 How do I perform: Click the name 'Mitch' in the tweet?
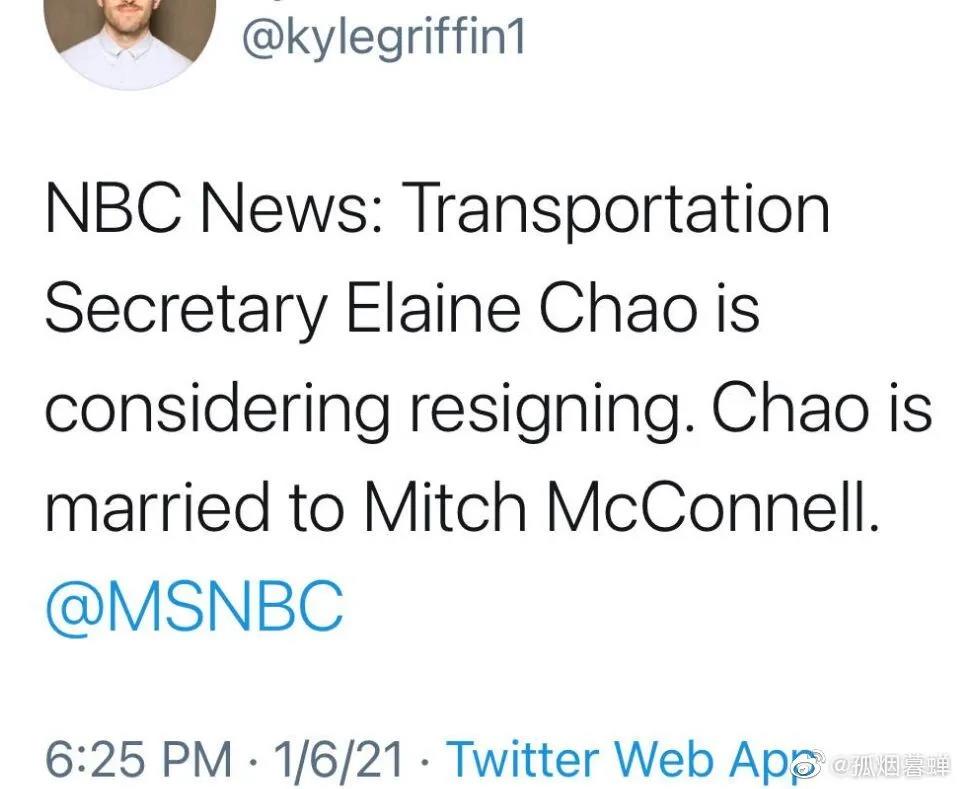[x=445, y=506]
